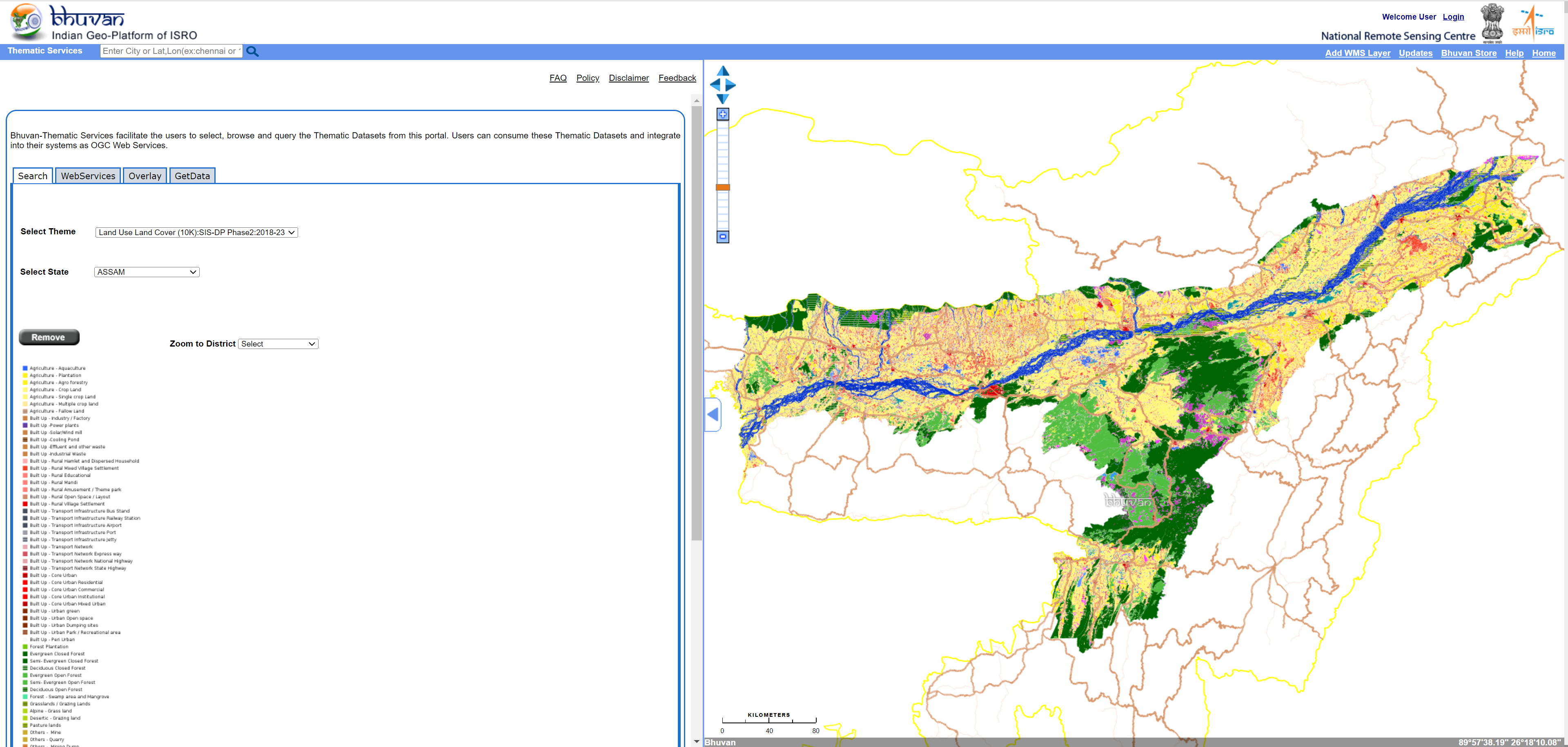The width and height of the screenshot is (1568, 747).
Task: Click the city or Lat,Lon search field
Action: [171, 51]
